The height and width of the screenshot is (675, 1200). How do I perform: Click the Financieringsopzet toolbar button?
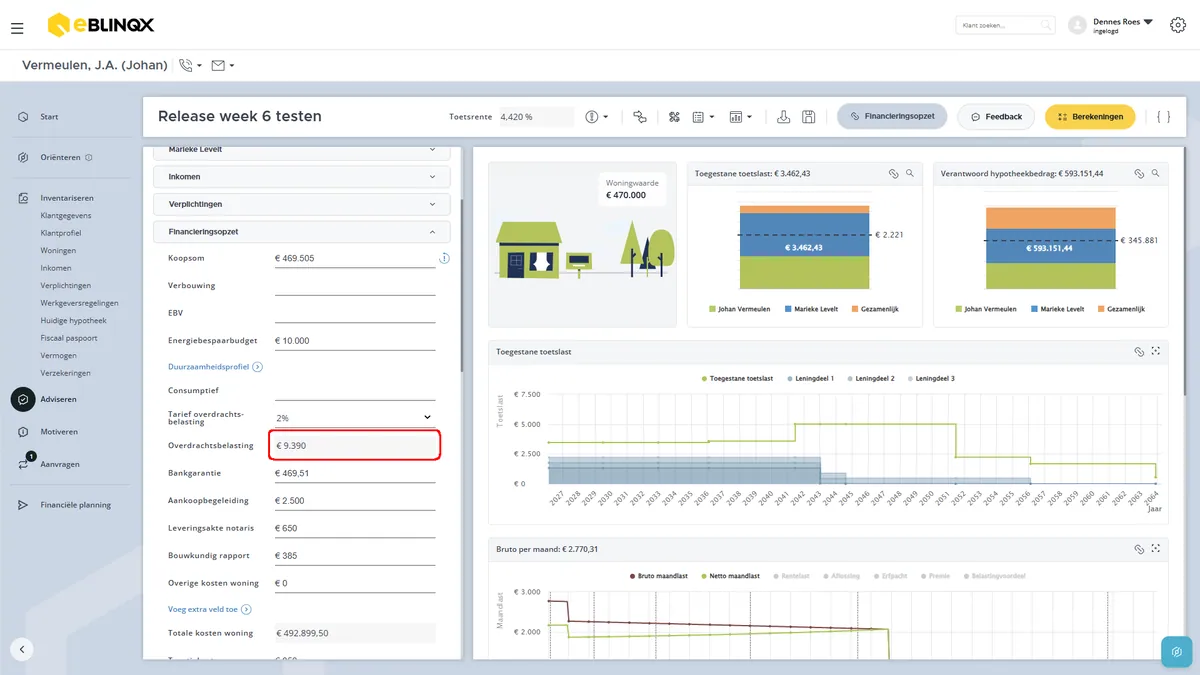[x=892, y=117]
